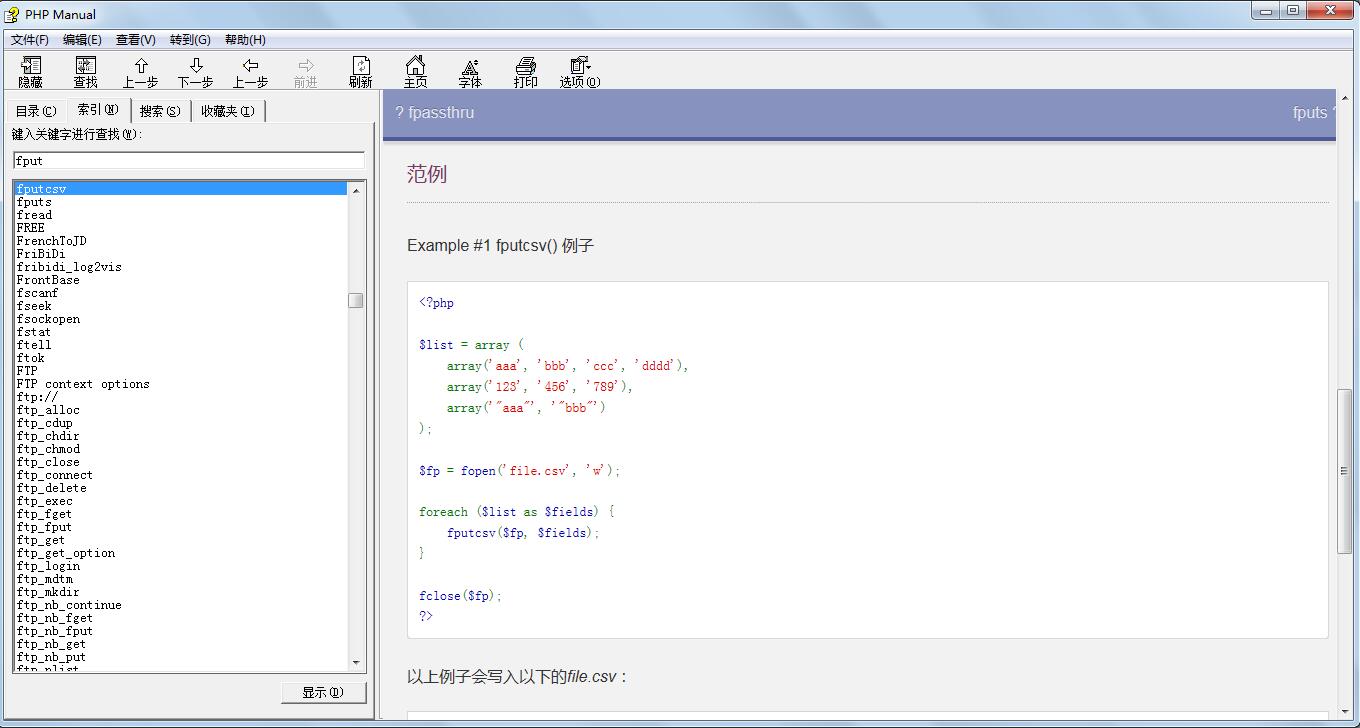Follow the fputs next-page link
The image size is (1360, 728).
(x=1314, y=113)
